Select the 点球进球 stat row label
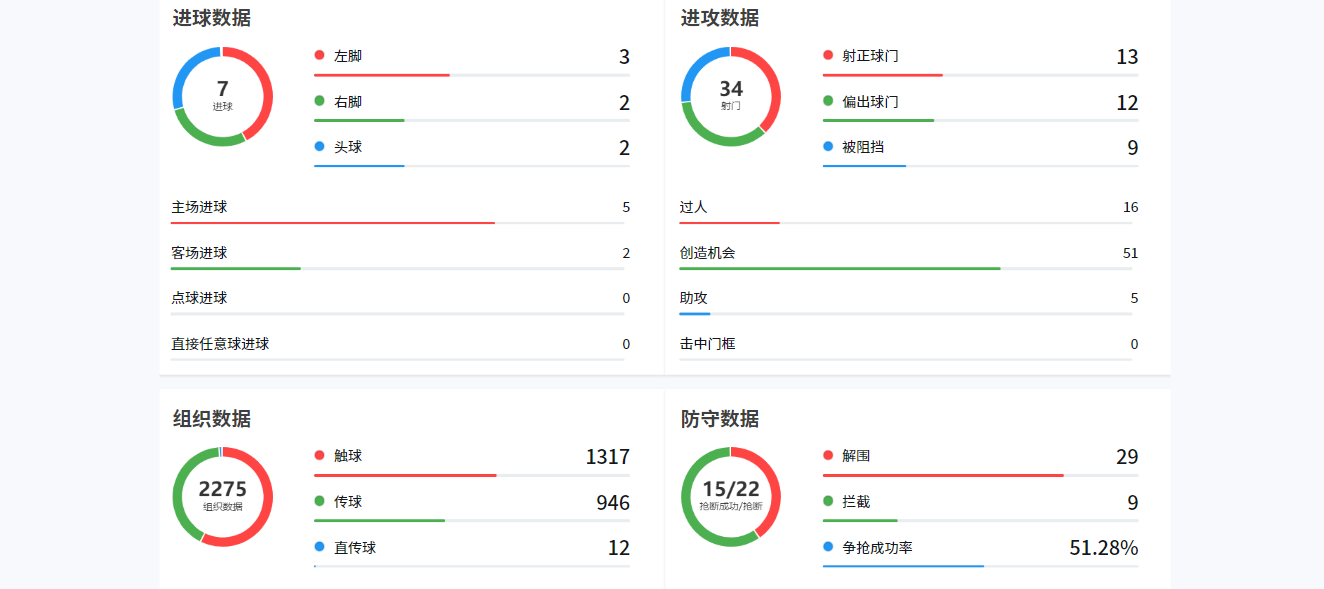 (x=199, y=298)
